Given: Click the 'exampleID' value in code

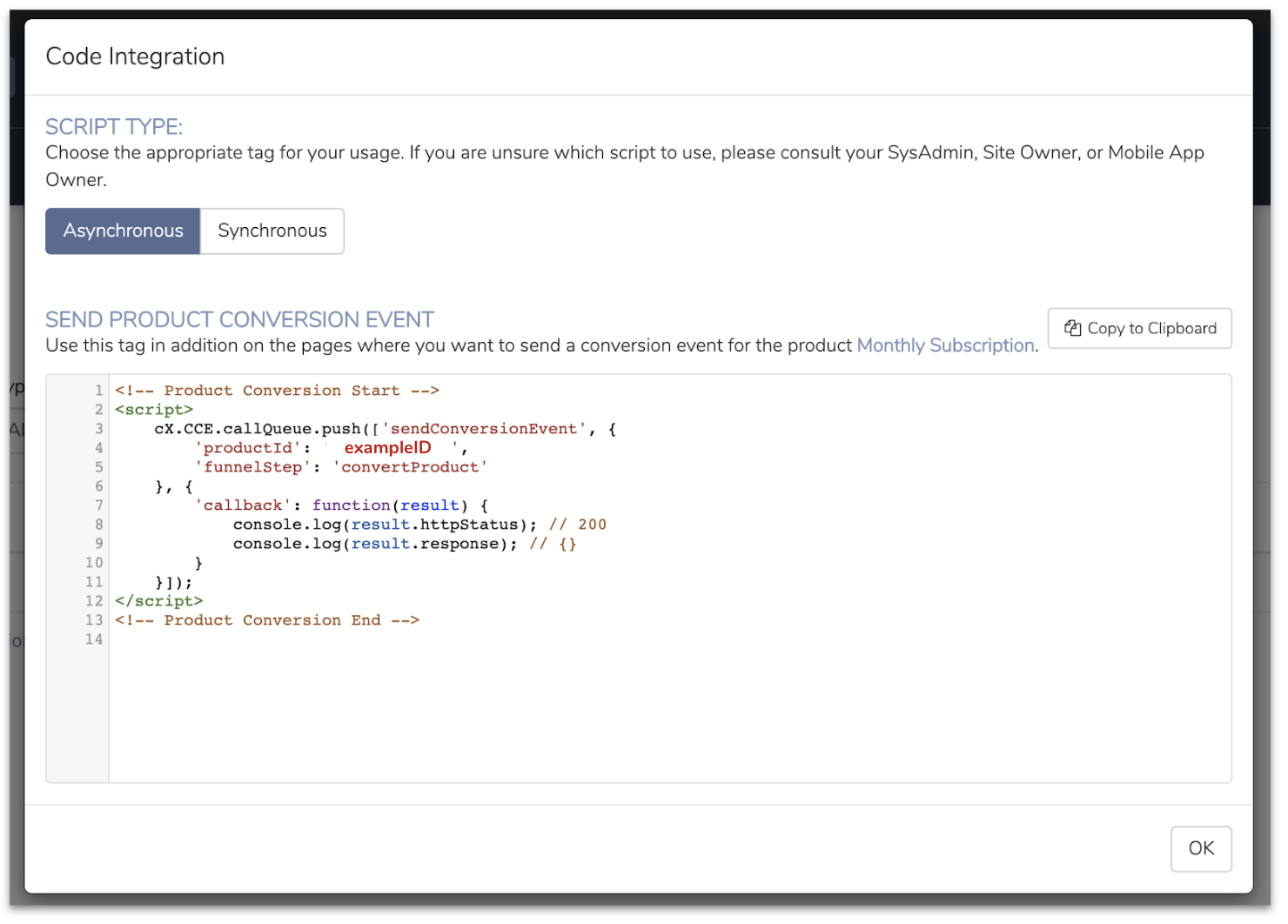Looking at the screenshot, I should click(388, 448).
